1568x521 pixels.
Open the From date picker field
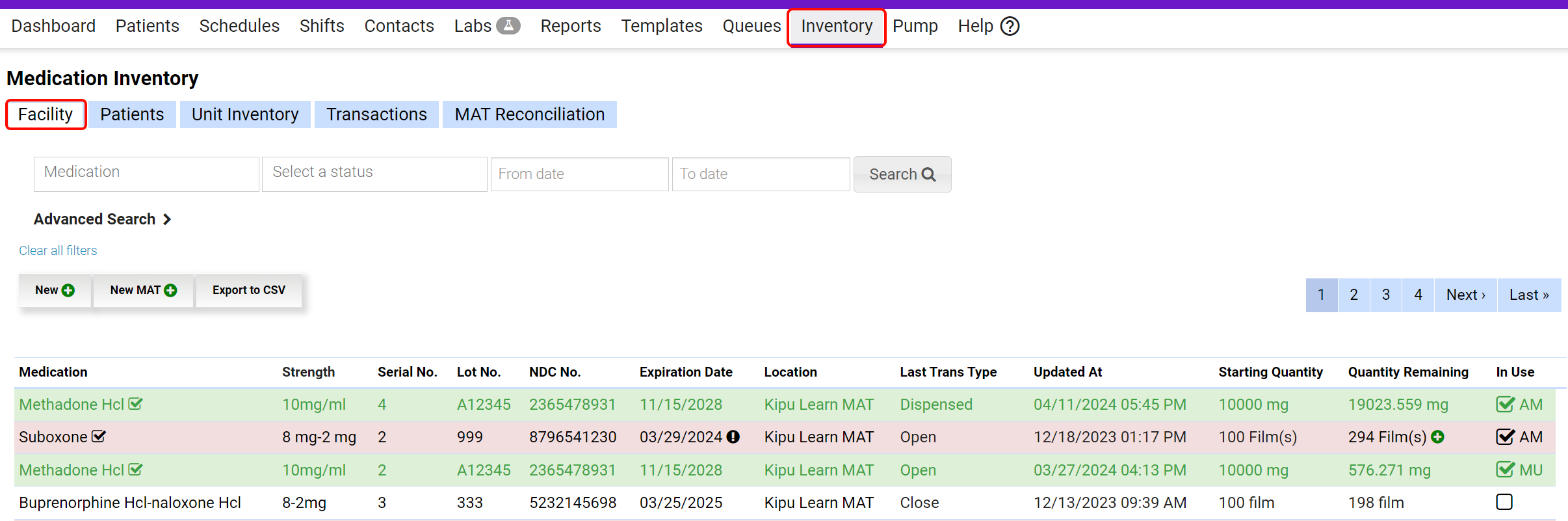tap(579, 174)
